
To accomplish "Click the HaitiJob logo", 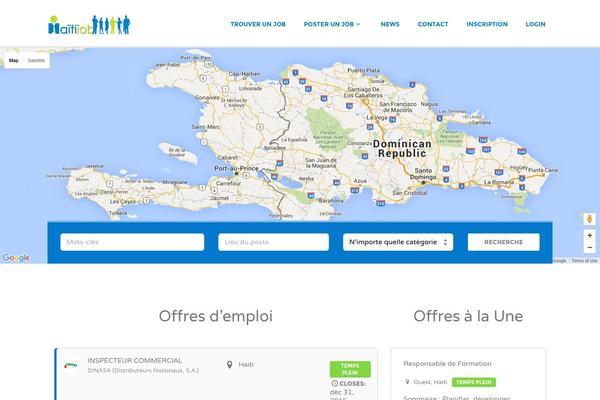I will click(x=89, y=25).
